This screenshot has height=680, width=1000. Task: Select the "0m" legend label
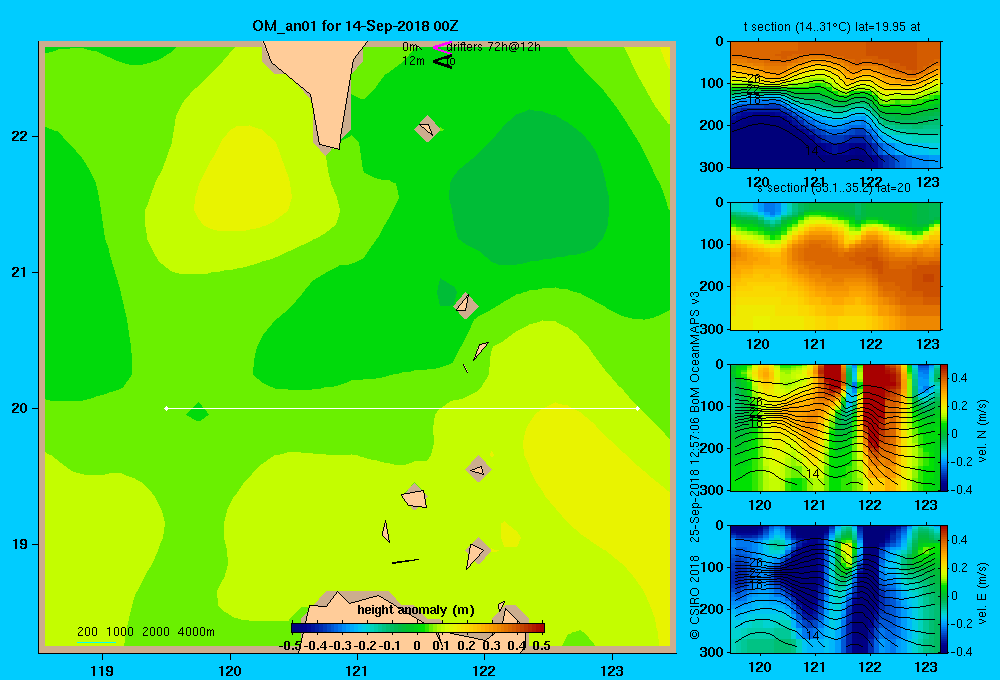(411, 47)
